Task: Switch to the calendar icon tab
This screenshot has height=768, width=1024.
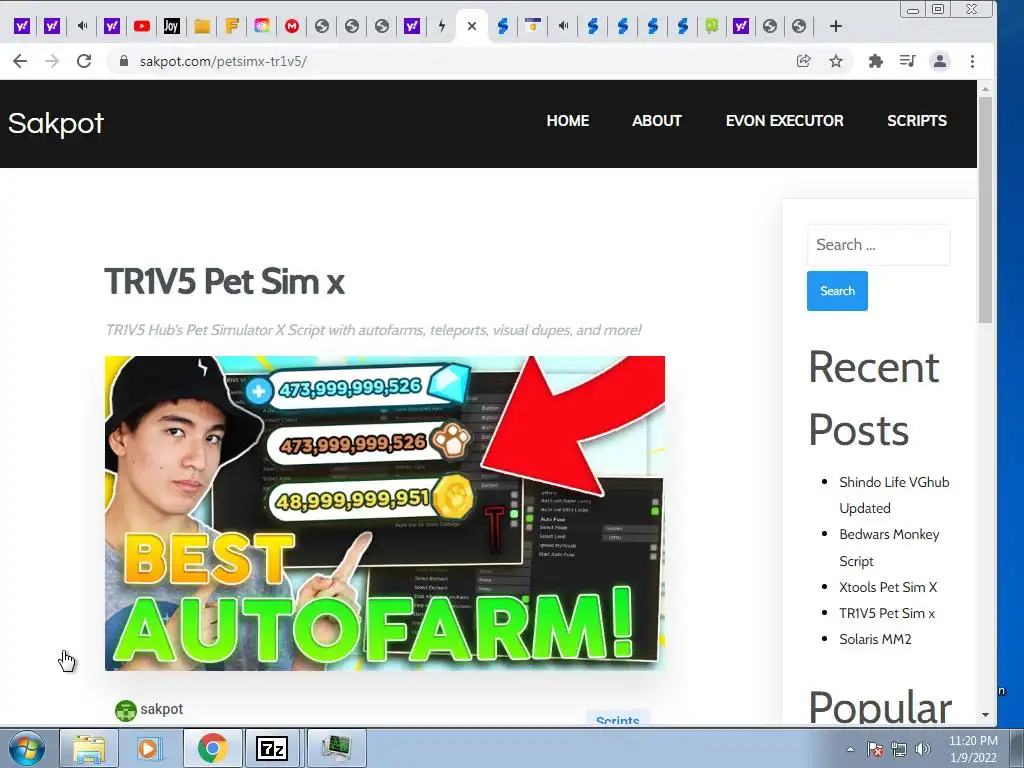Action: [x=533, y=26]
